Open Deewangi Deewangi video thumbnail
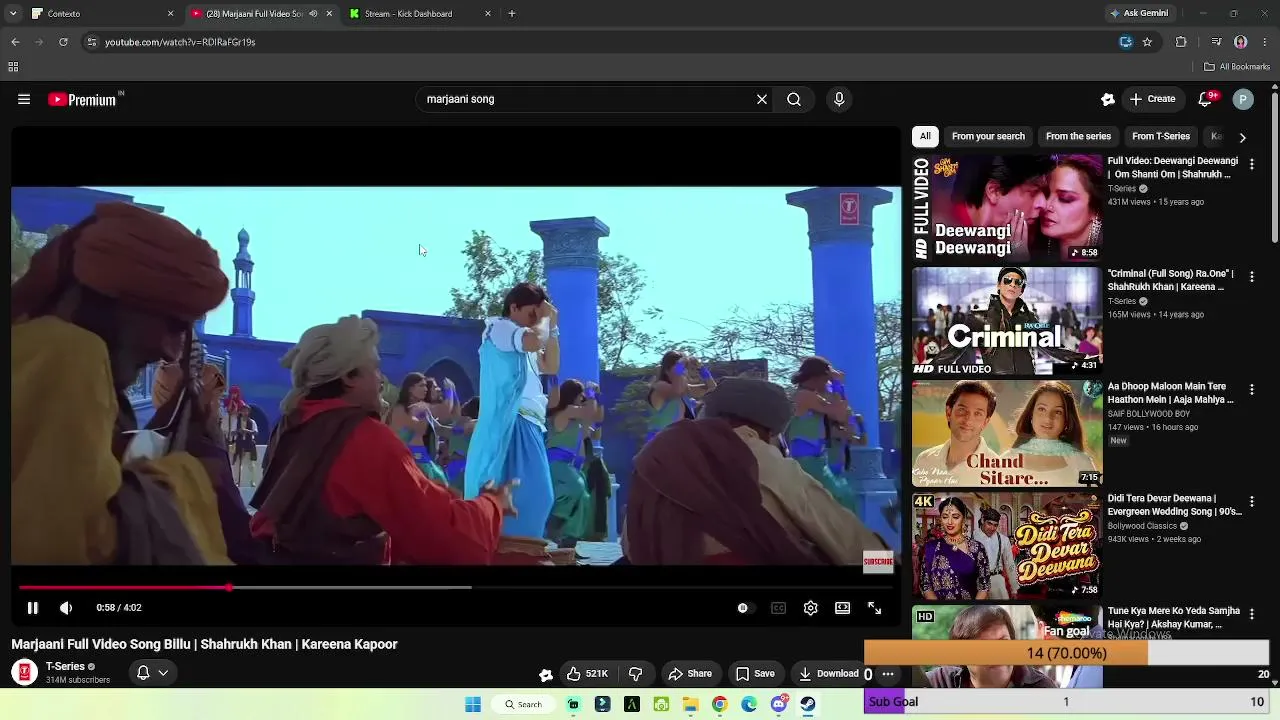Screen dimensions: 1280x720 (1007, 208)
